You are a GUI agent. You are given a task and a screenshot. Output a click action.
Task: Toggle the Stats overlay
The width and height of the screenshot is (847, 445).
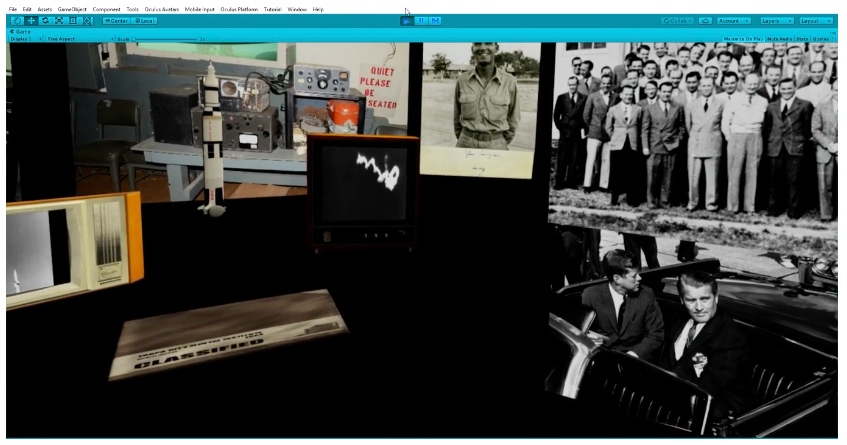pyautogui.click(x=802, y=39)
